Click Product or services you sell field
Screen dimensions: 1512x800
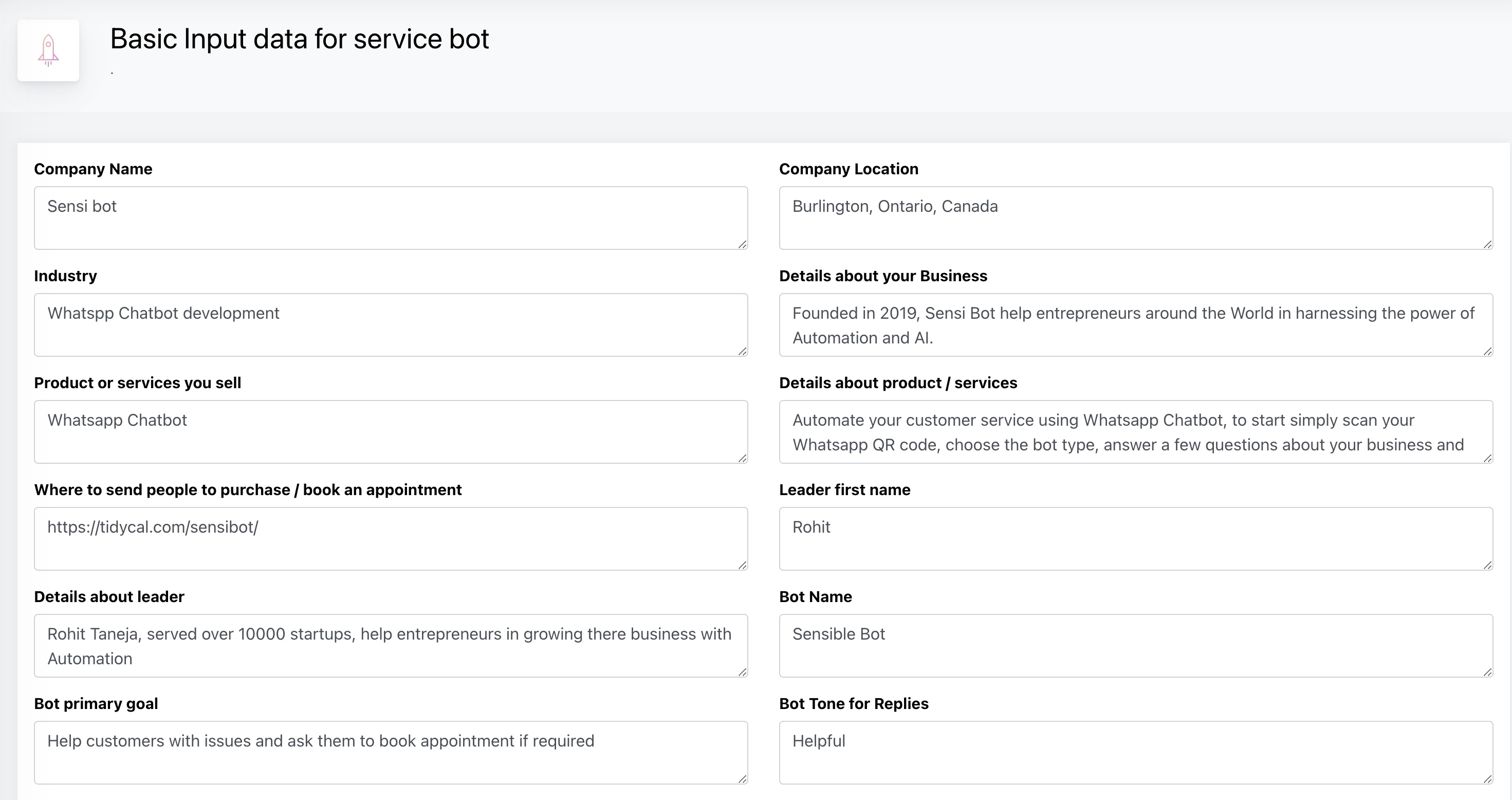pyautogui.click(x=390, y=432)
